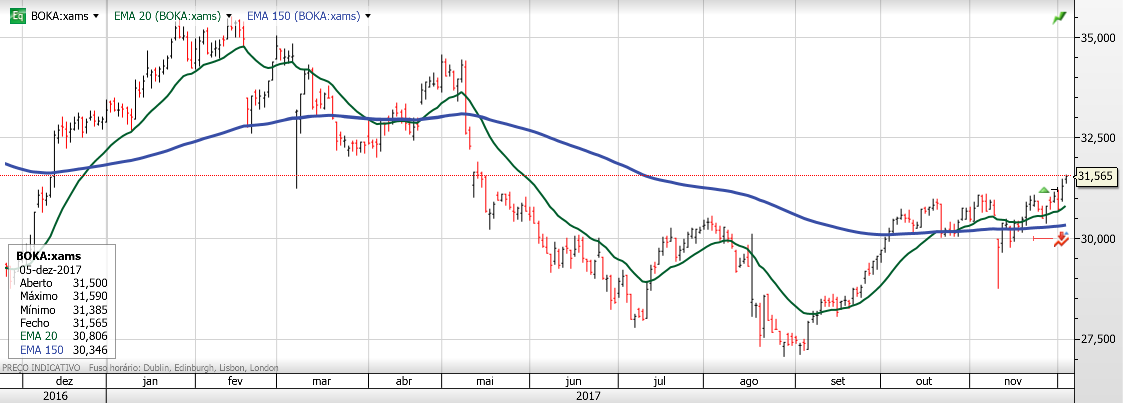The image size is (1123, 403).
Task: Click the Fuso horário timezone text
Action: pos(183,368)
